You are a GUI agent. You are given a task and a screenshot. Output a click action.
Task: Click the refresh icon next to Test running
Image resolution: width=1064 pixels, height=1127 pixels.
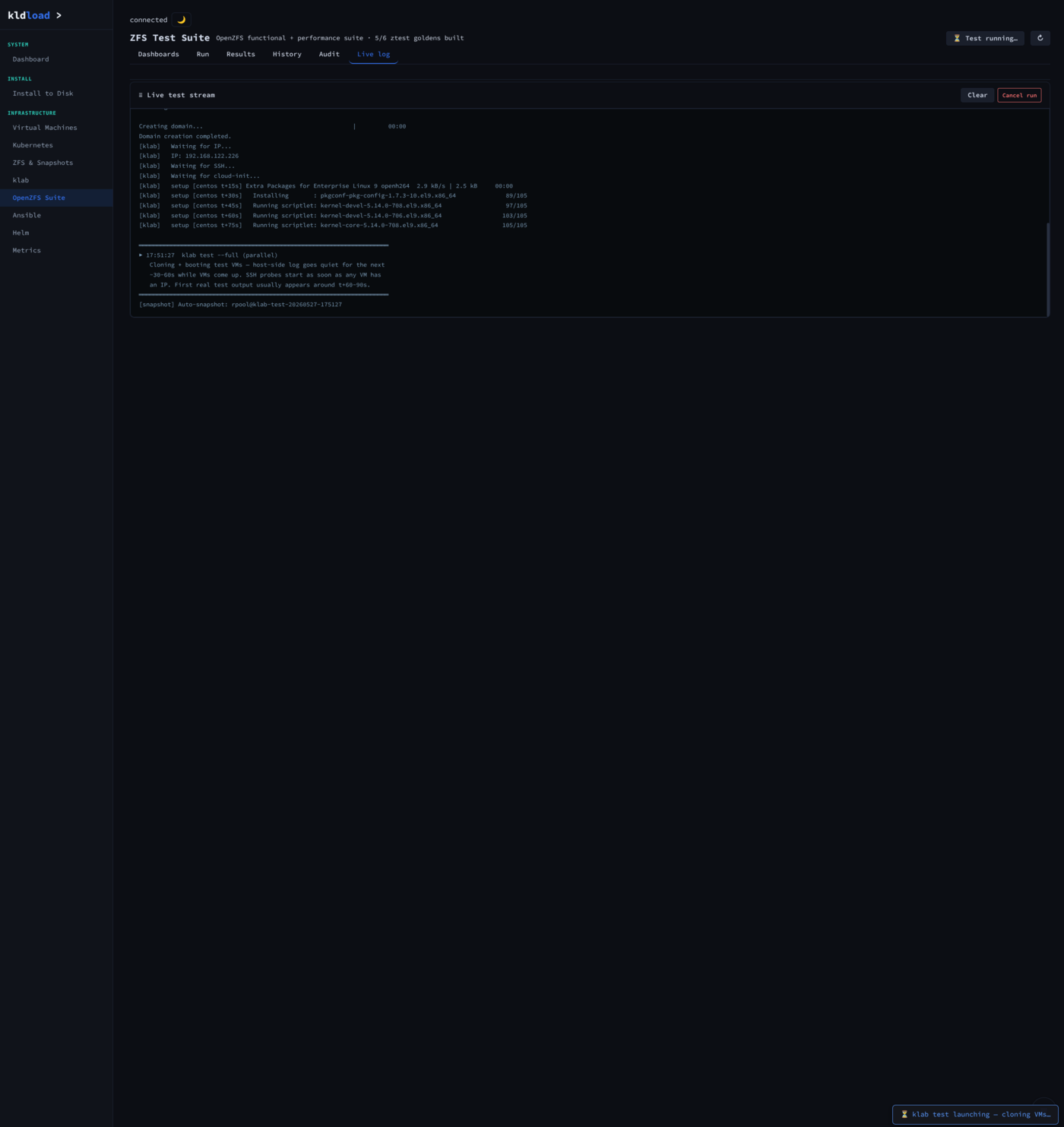(x=1040, y=38)
